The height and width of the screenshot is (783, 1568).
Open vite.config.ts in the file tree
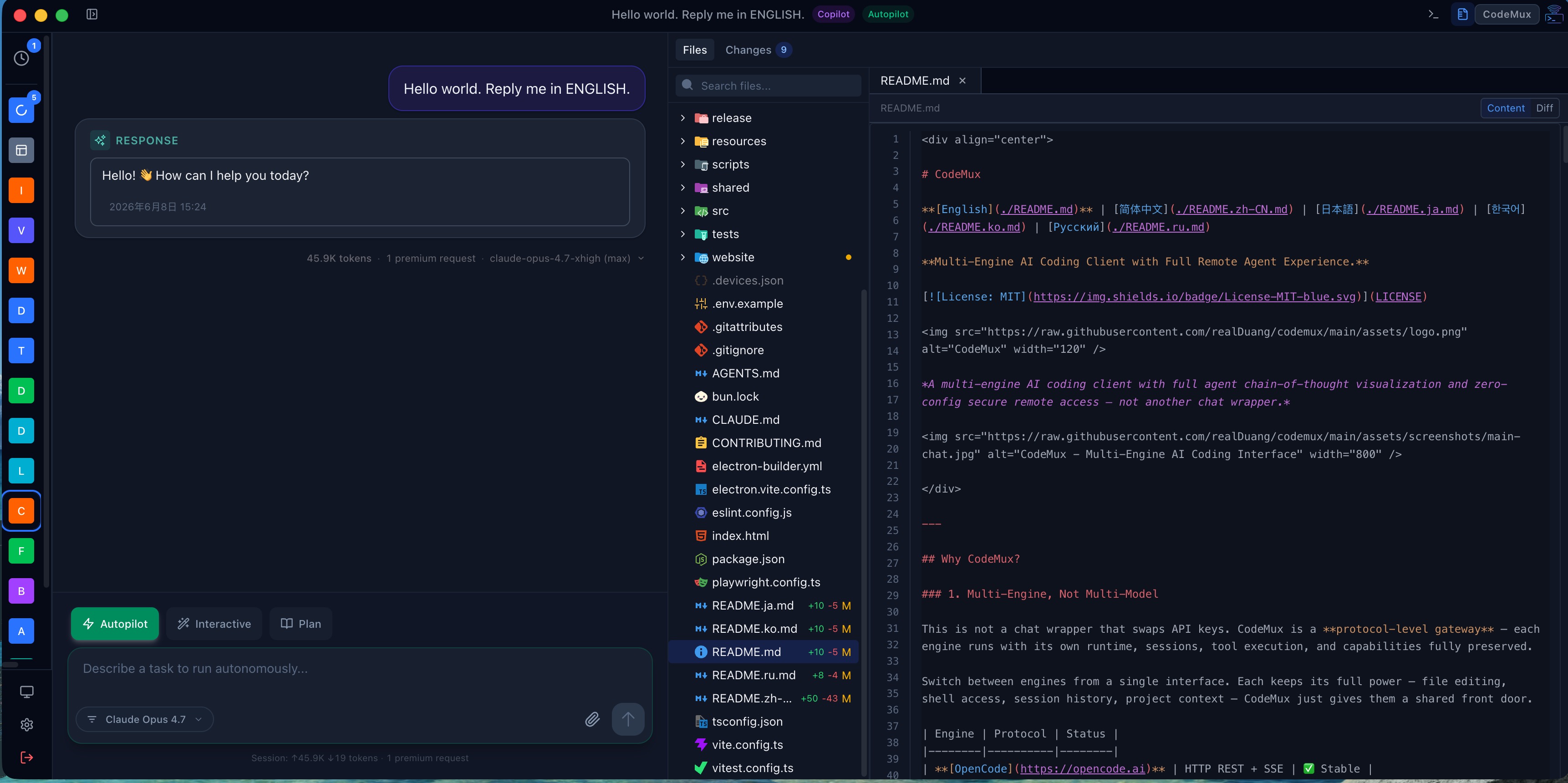coord(764,745)
